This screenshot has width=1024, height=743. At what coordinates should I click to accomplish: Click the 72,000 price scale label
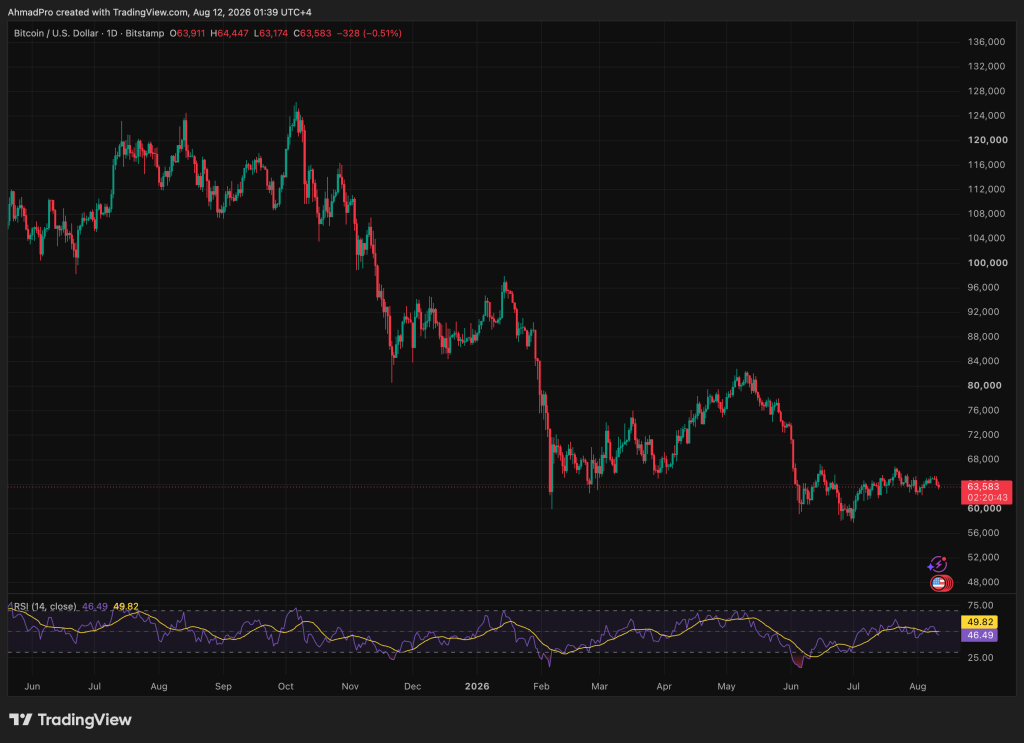coord(984,434)
